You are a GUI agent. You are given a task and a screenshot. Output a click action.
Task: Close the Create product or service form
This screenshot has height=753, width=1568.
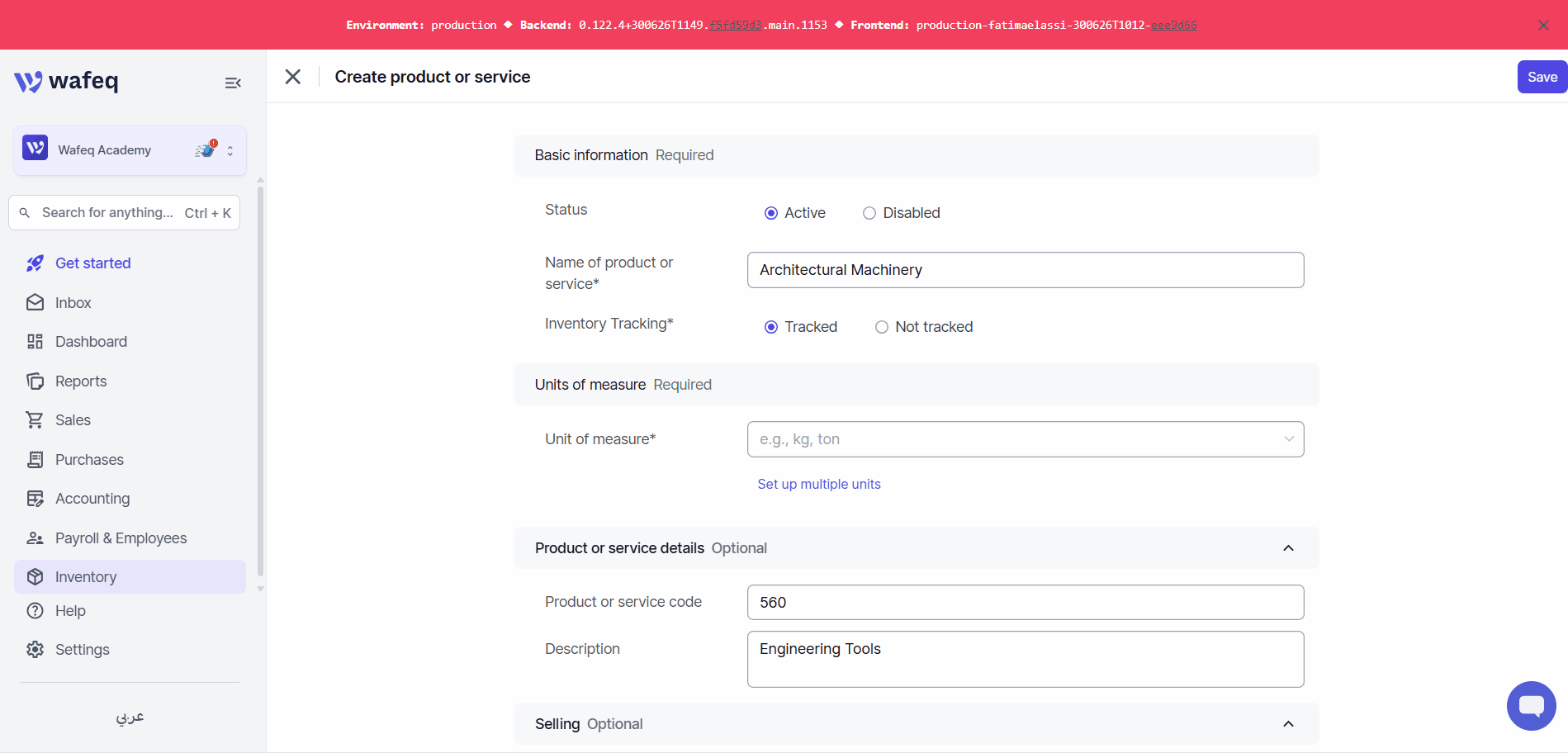pyautogui.click(x=293, y=77)
